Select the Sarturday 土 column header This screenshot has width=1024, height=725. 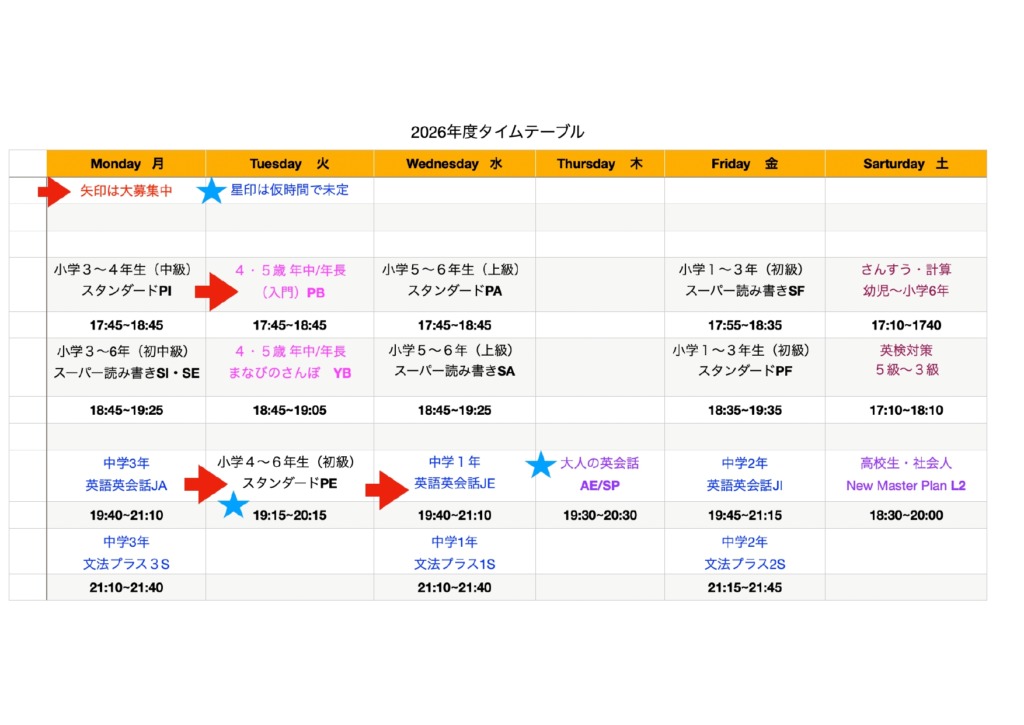[905, 164]
